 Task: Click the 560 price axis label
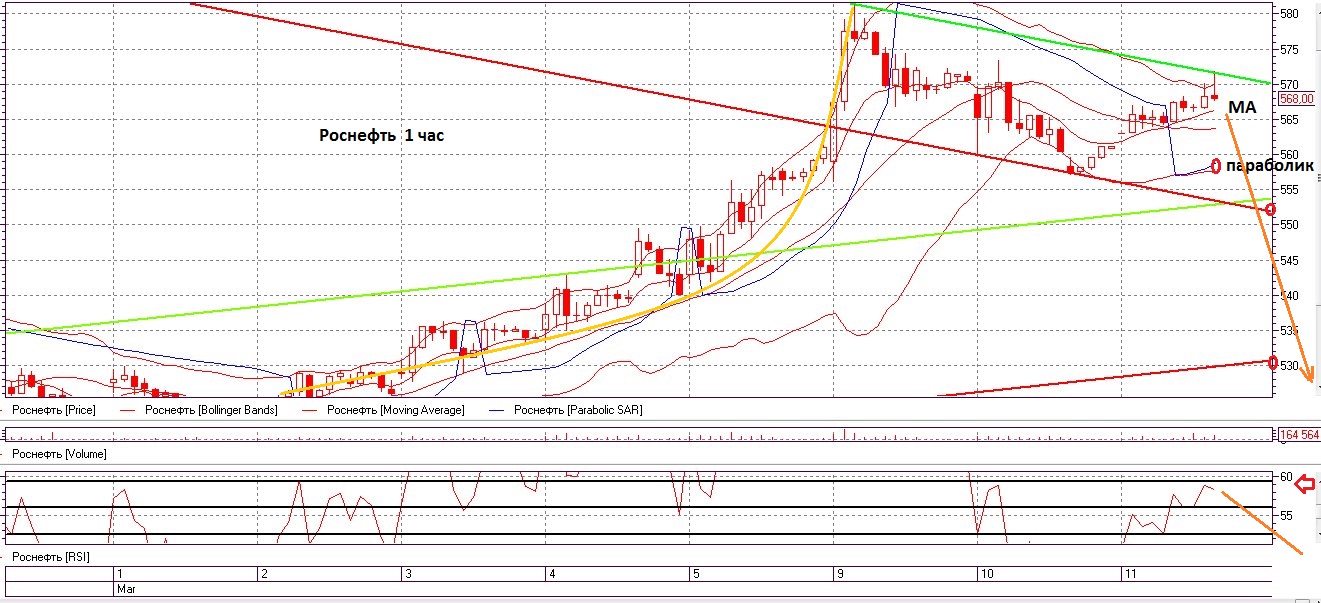[1289, 155]
